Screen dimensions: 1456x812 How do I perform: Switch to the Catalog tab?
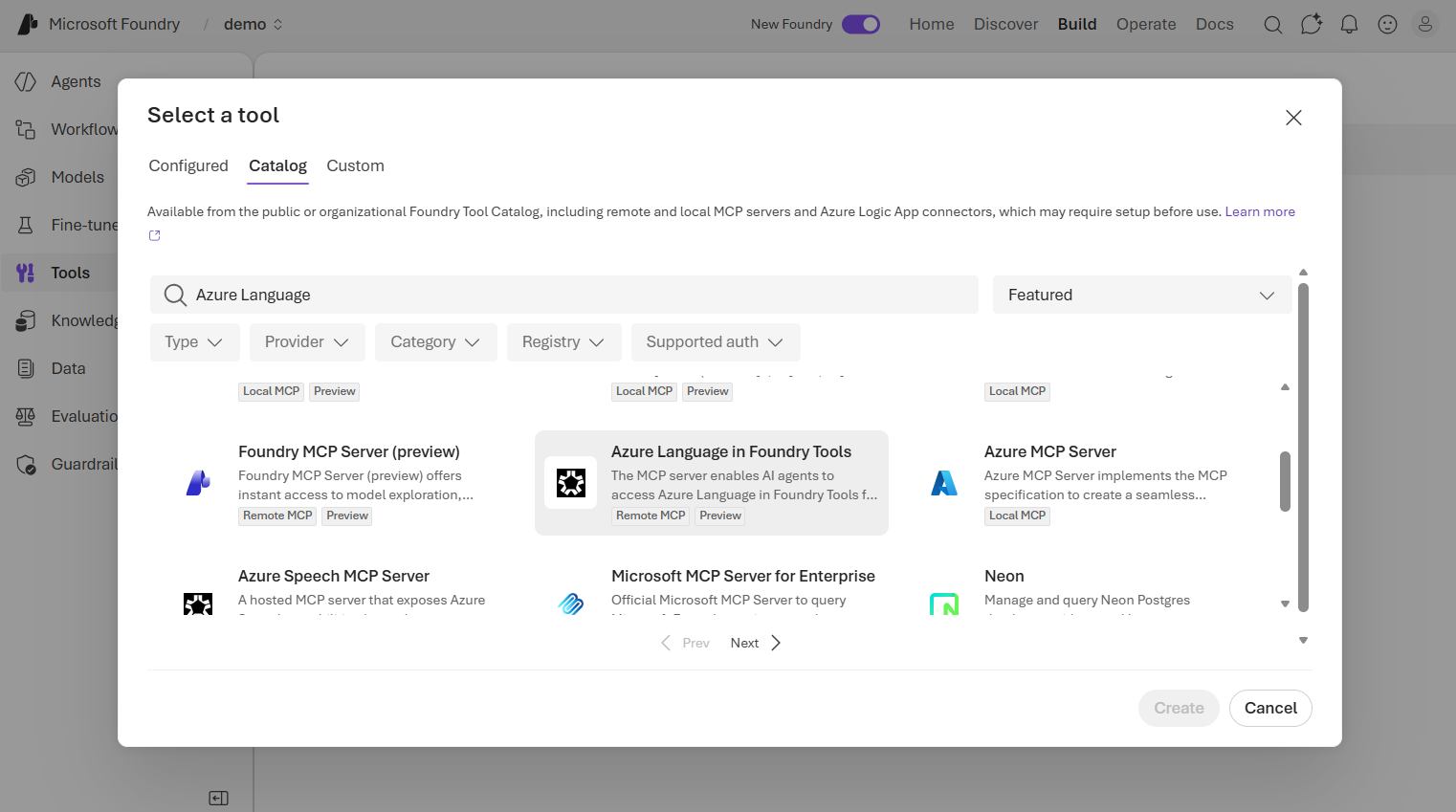(x=277, y=165)
